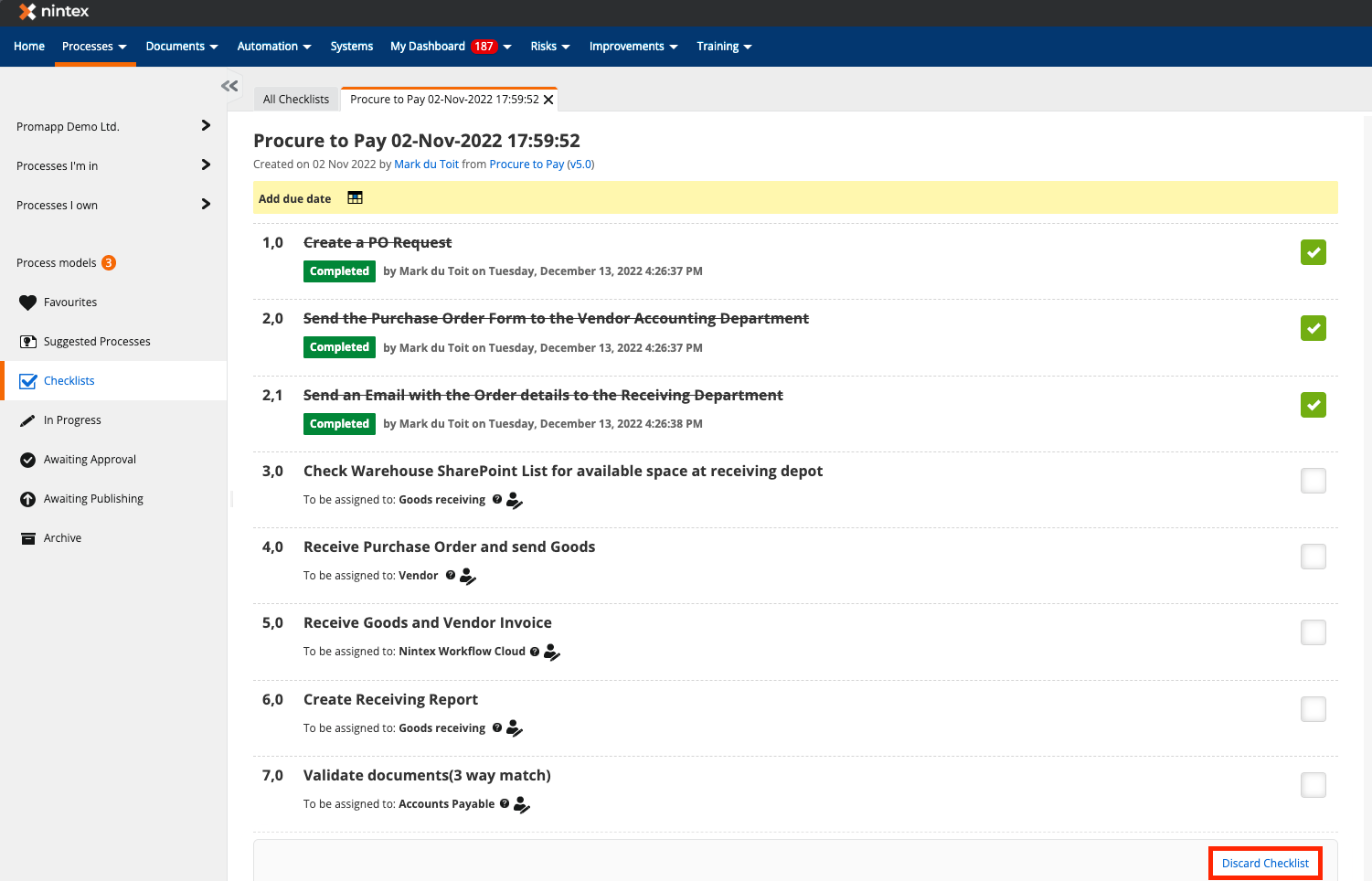
Task: Check off Create Receiving Report step
Action: pos(1314,709)
